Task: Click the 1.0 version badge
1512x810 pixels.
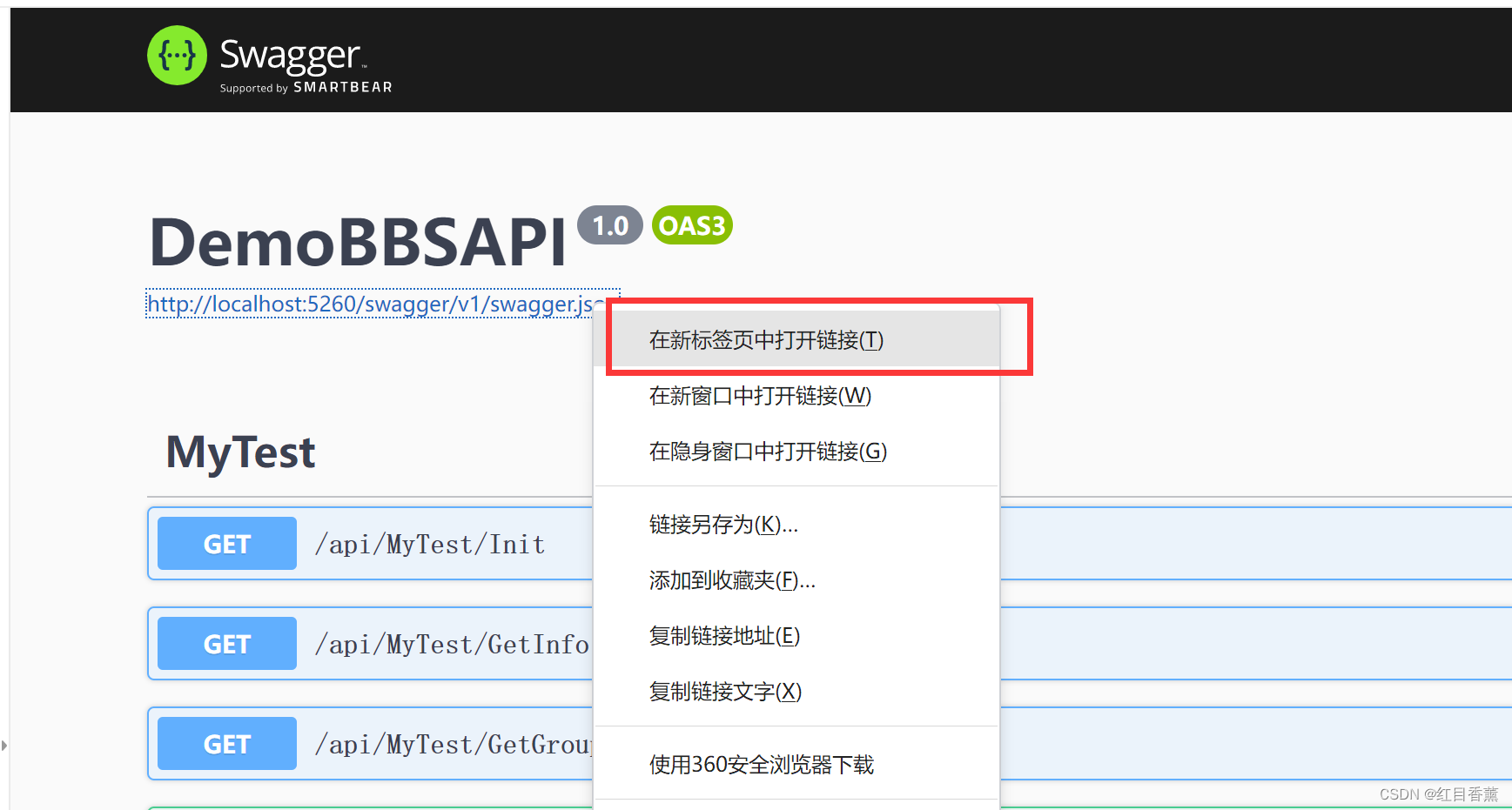Action: click(609, 225)
